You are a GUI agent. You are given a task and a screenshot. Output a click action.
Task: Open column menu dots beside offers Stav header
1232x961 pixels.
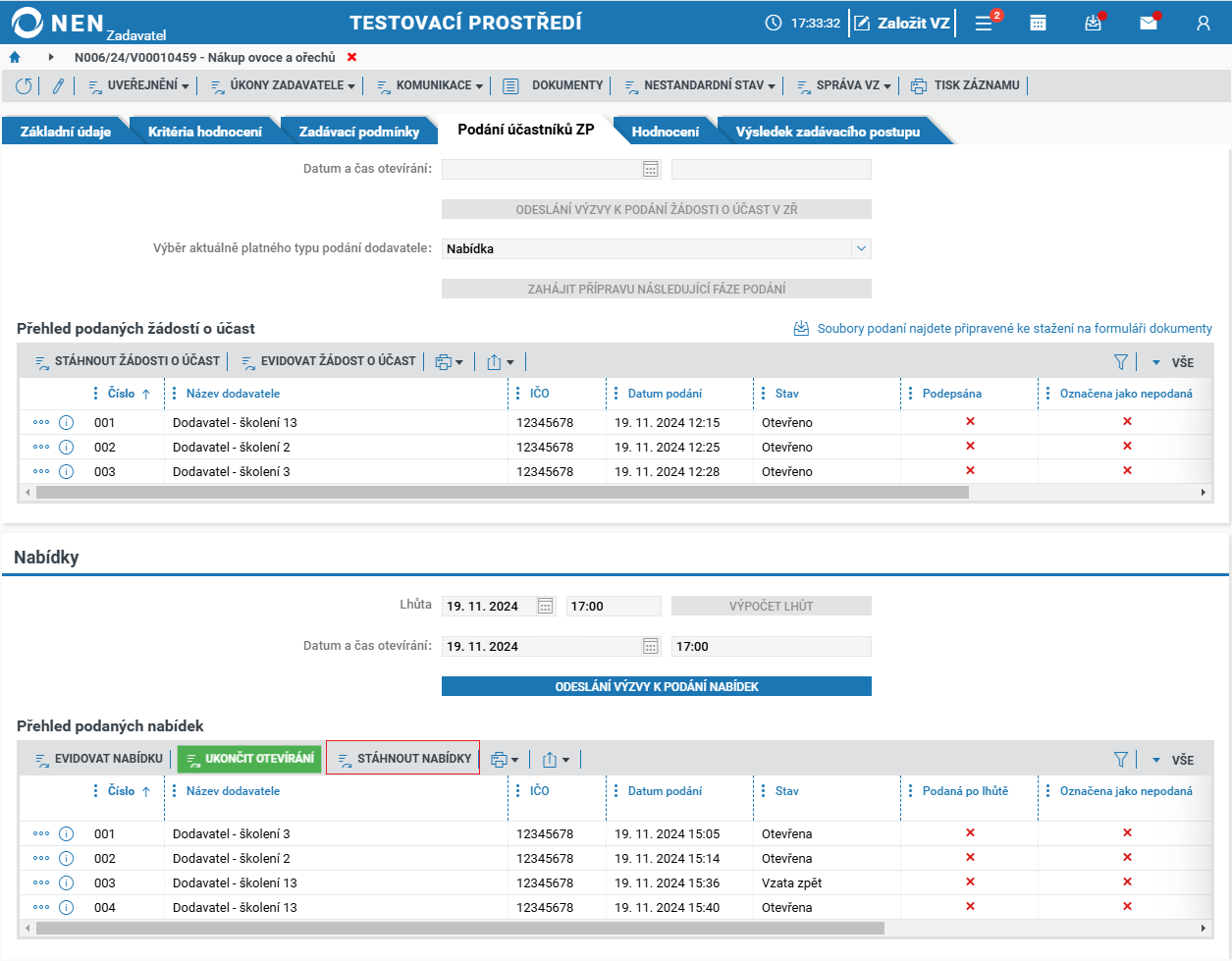pyautogui.click(x=764, y=791)
